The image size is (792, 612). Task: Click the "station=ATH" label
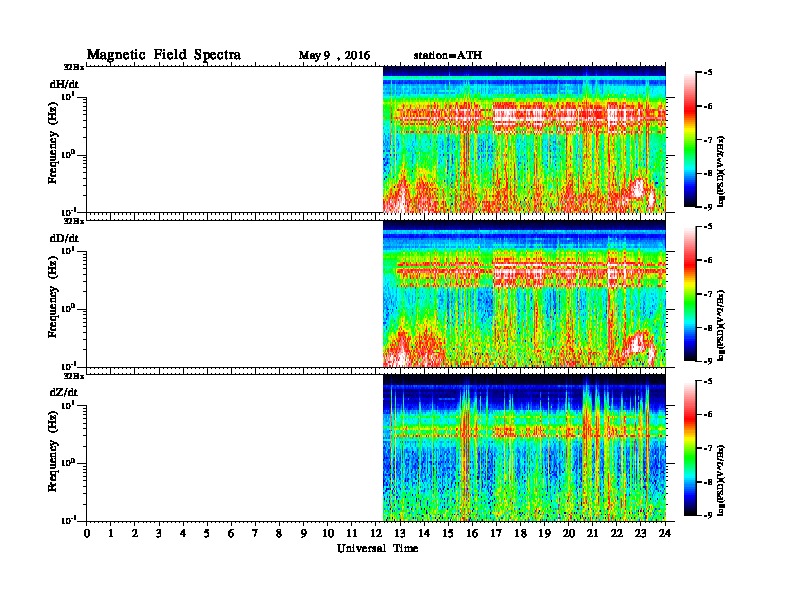point(448,55)
